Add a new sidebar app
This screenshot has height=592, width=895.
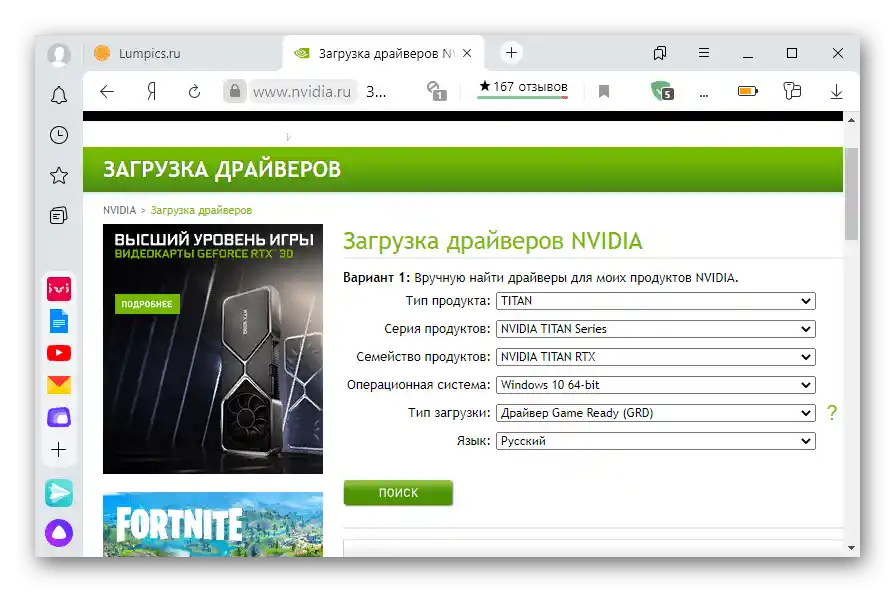(59, 450)
